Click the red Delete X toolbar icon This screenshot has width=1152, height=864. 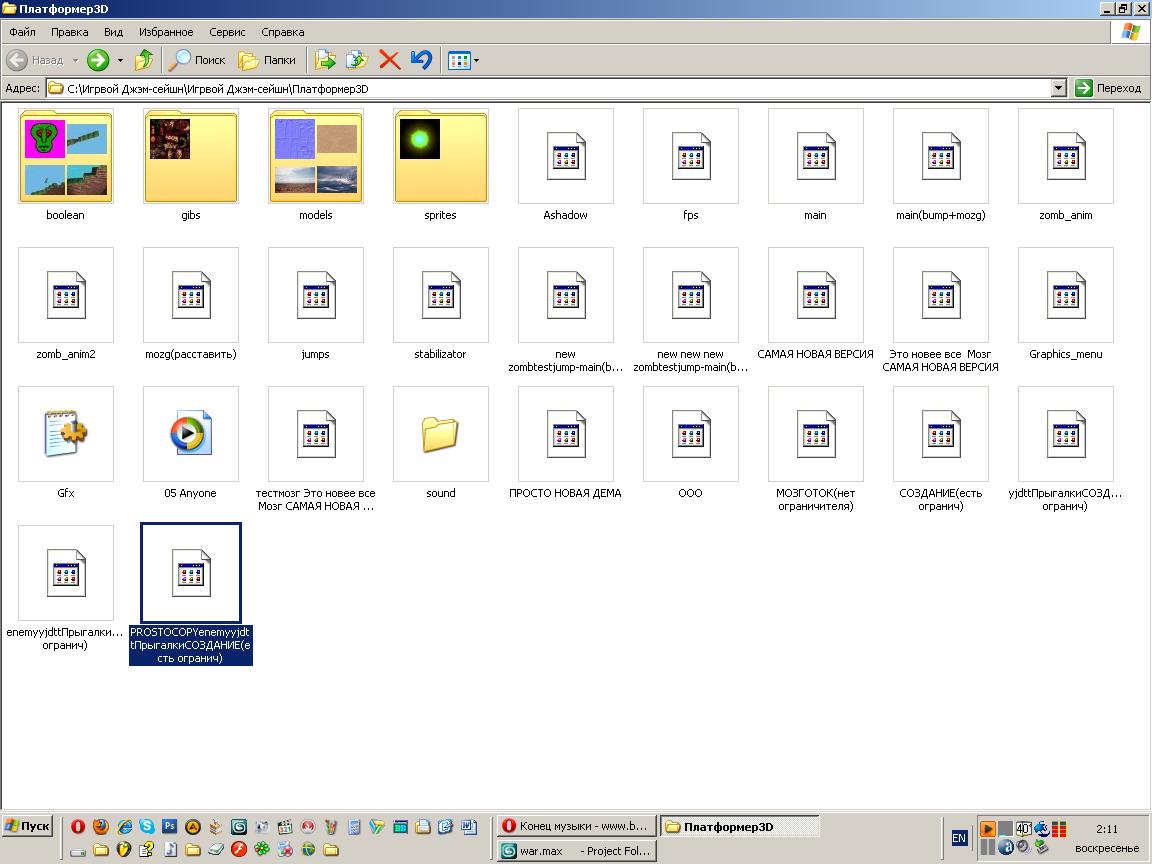pos(389,61)
